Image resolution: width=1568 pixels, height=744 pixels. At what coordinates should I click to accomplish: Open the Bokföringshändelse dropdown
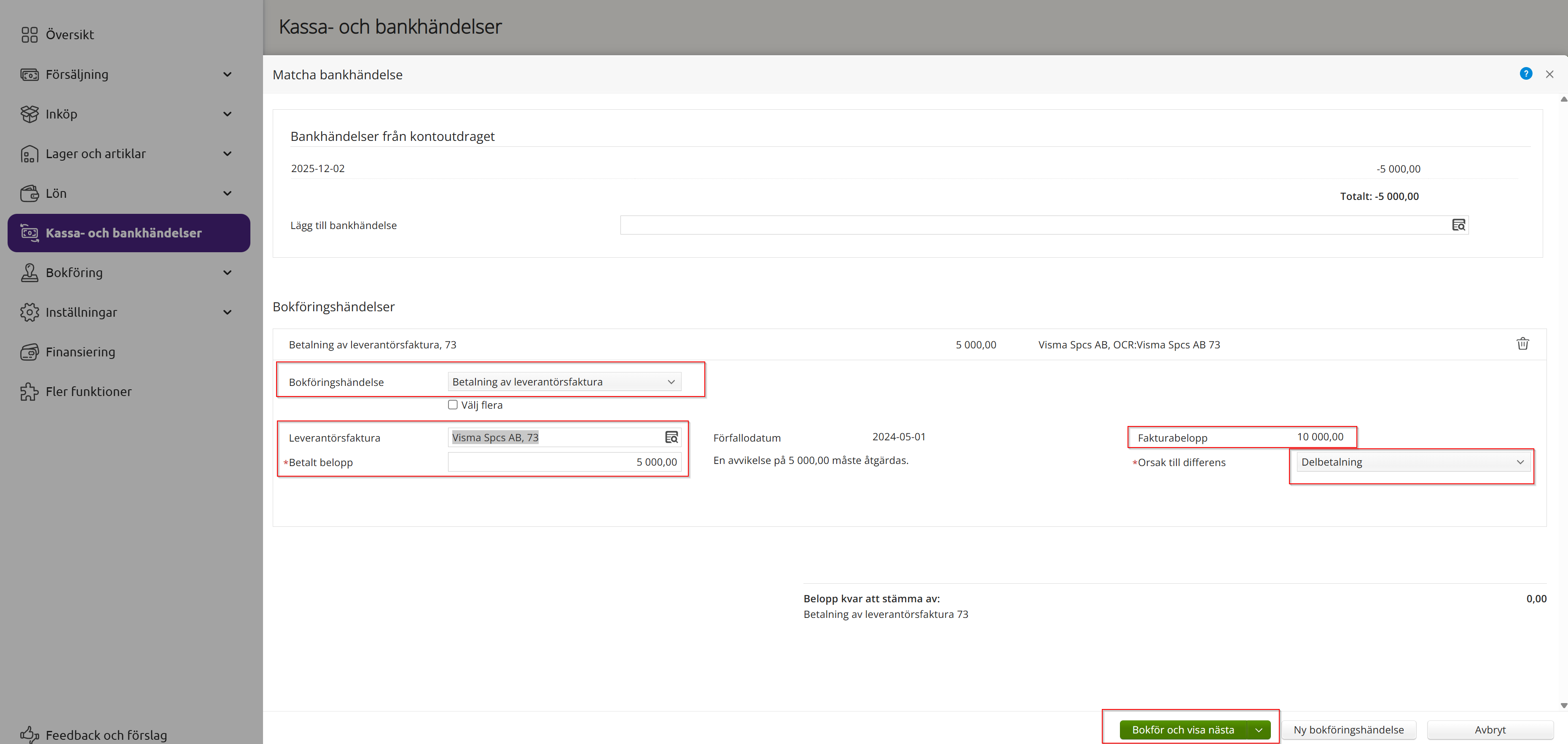point(564,382)
